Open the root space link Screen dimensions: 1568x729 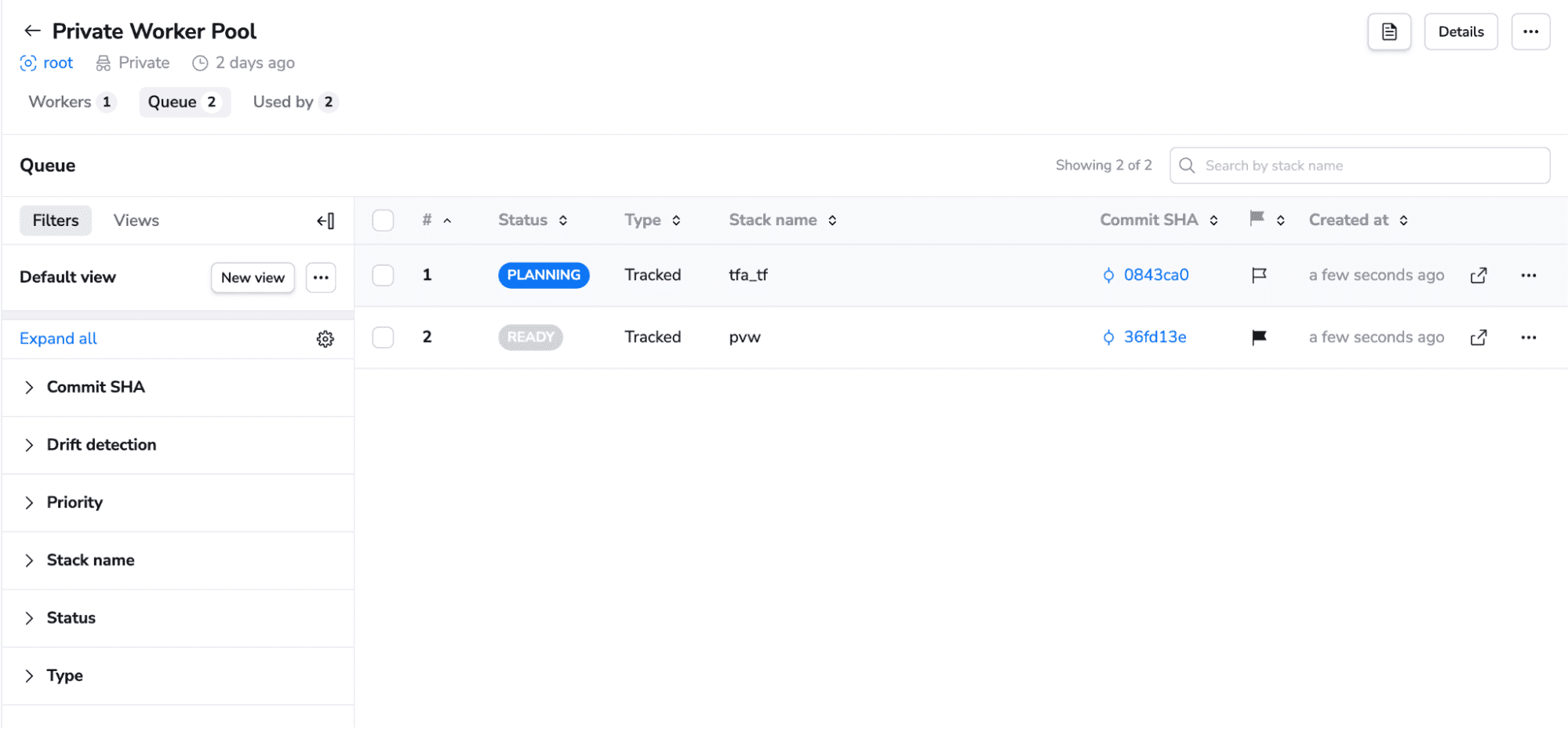click(58, 63)
